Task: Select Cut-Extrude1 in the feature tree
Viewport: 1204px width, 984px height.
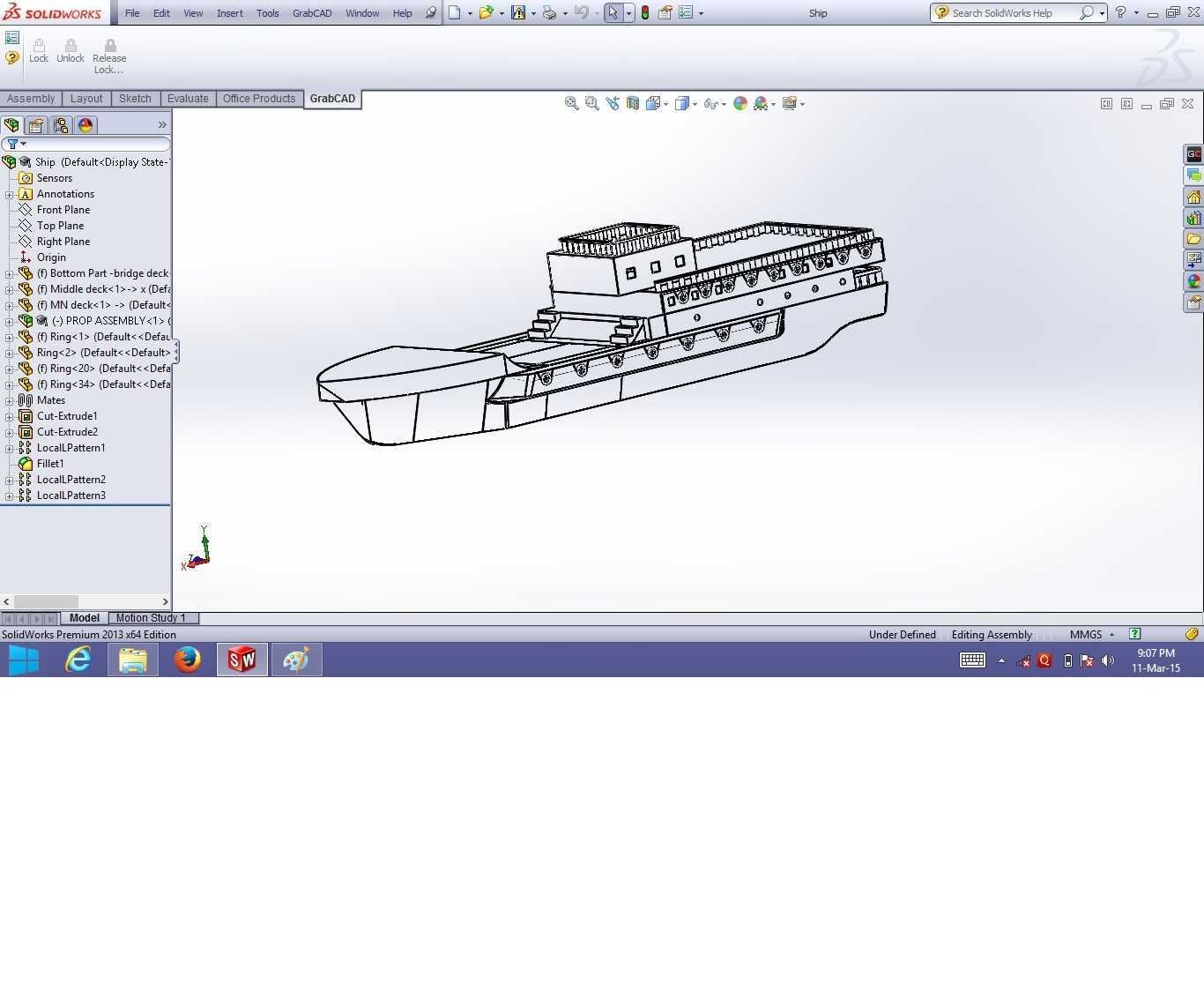Action: (67, 416)
